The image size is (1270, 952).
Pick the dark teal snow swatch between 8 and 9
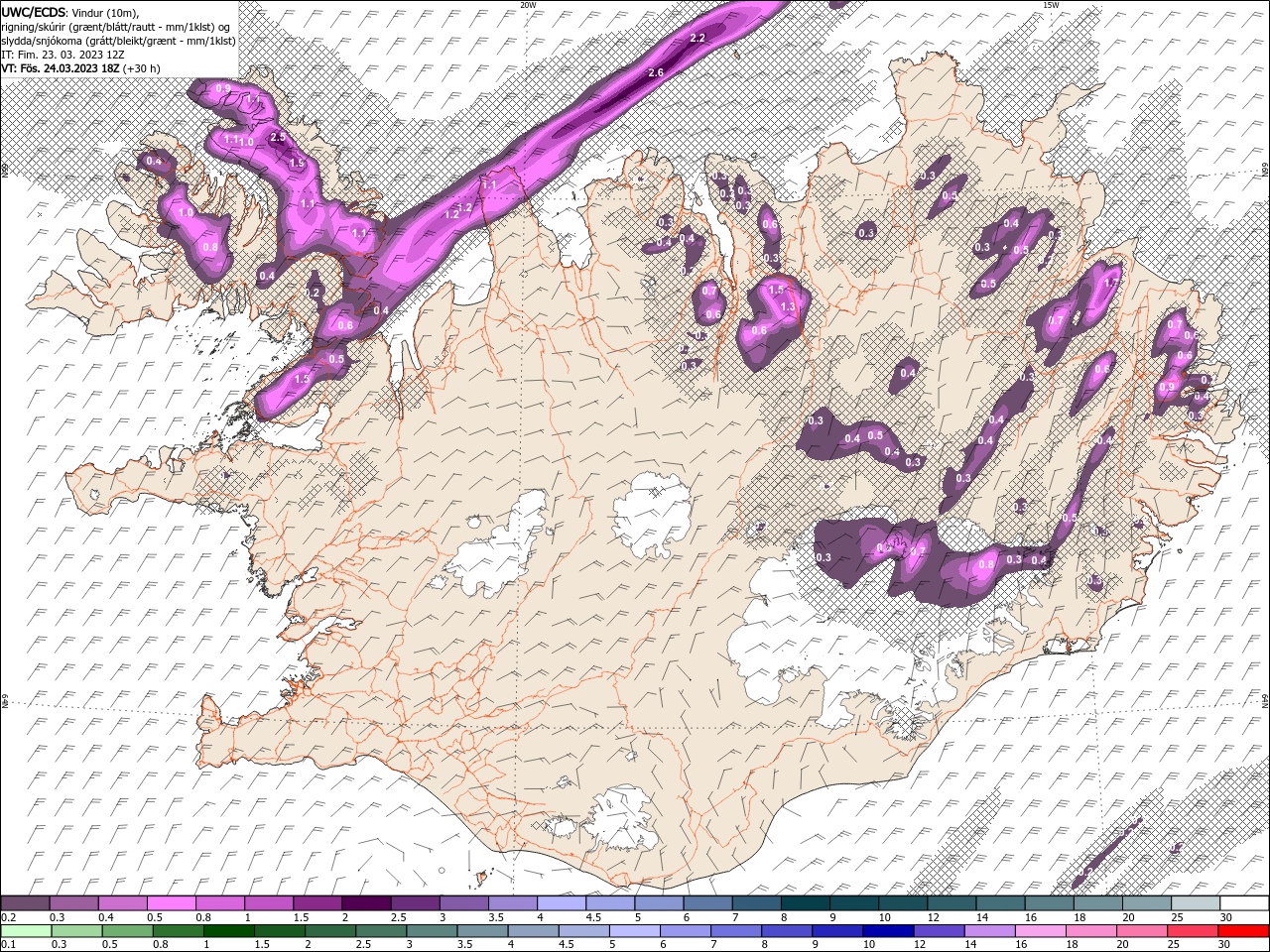coord(805,903)
